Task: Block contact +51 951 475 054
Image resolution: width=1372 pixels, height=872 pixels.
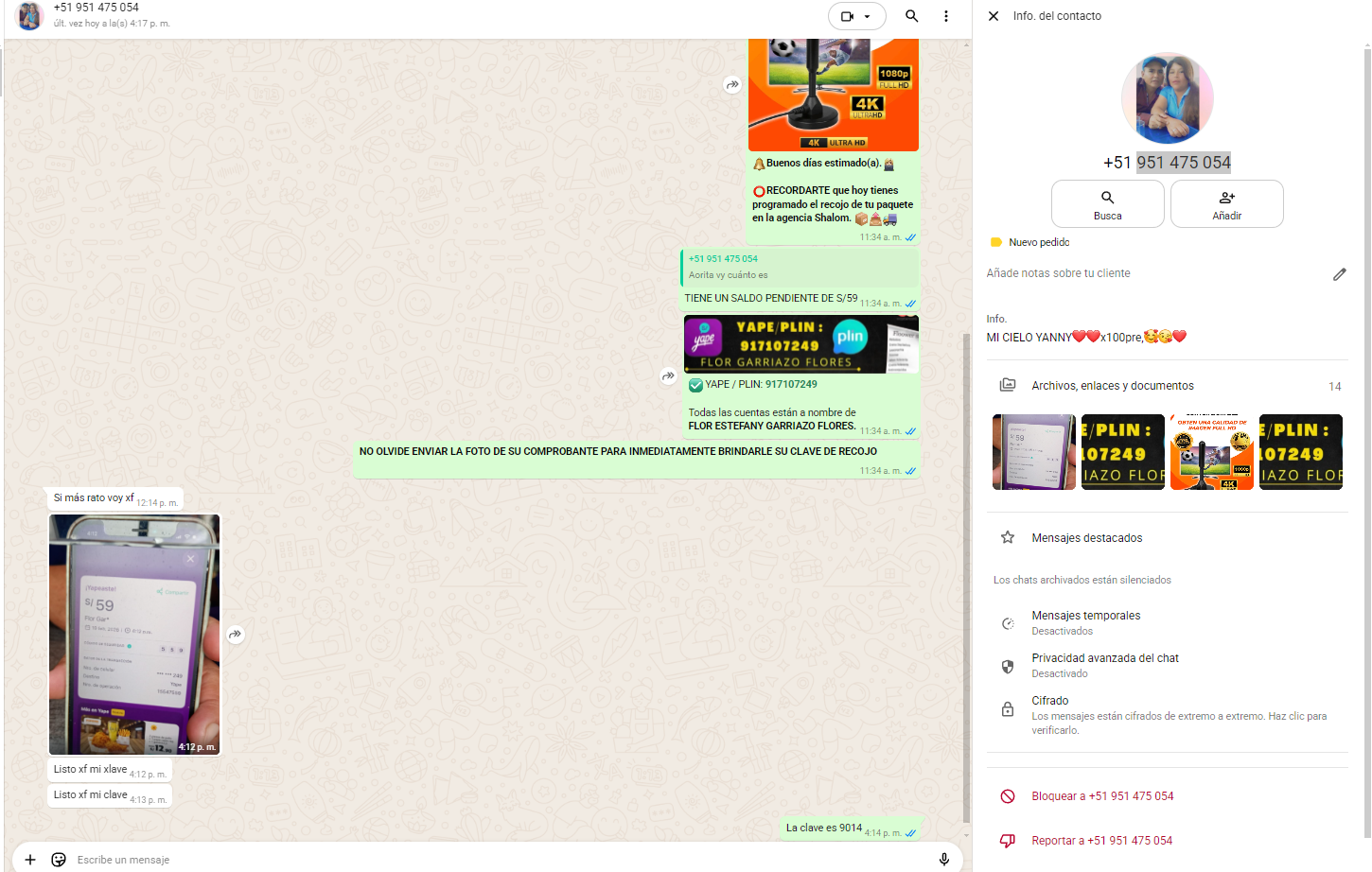Action: pos(1101,796)
